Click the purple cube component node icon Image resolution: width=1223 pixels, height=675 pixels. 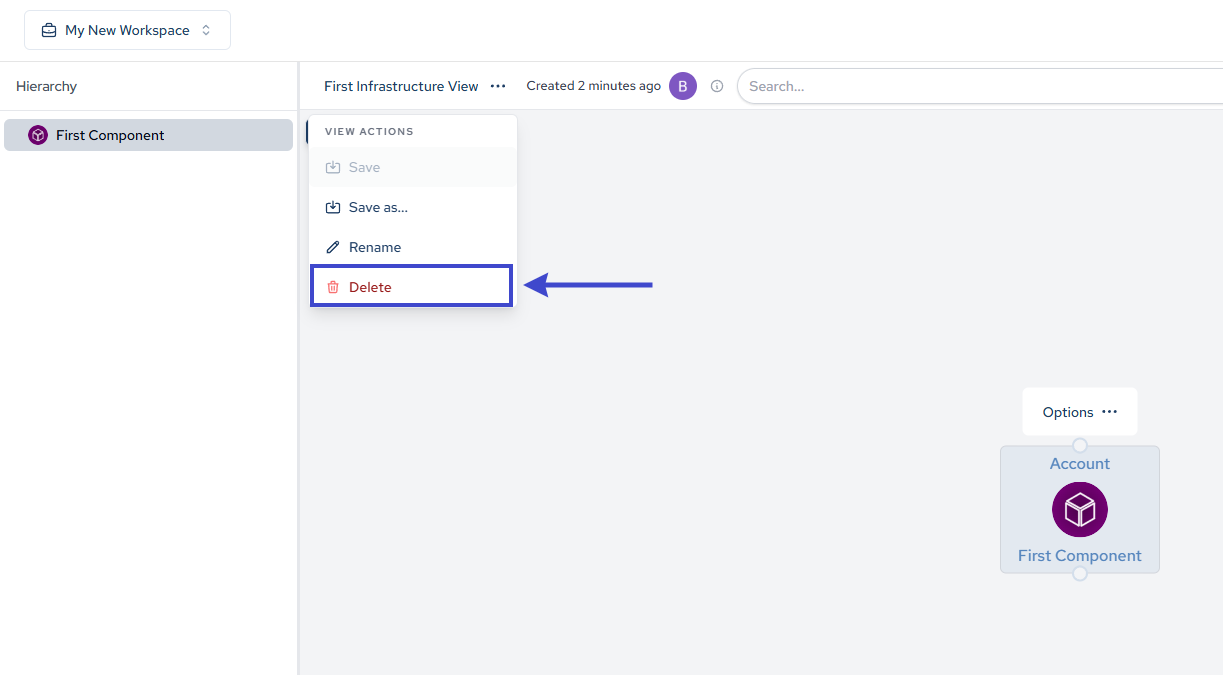click(1080, 510)
